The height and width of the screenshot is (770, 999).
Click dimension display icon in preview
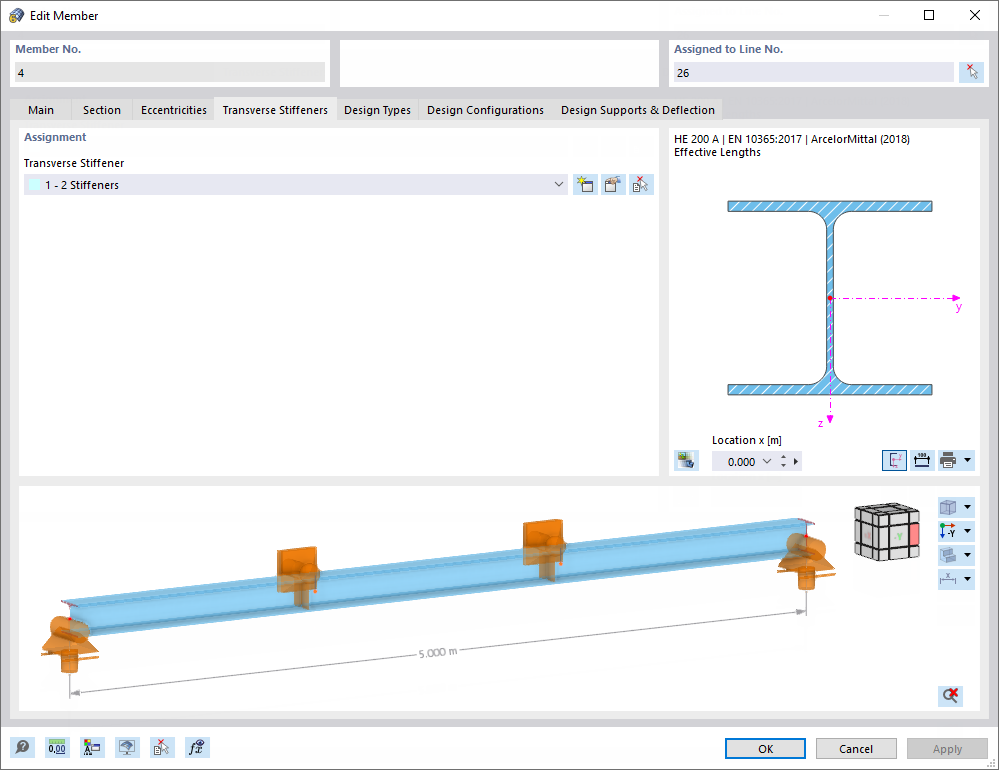pyautogui.click(x=948, y=578)
